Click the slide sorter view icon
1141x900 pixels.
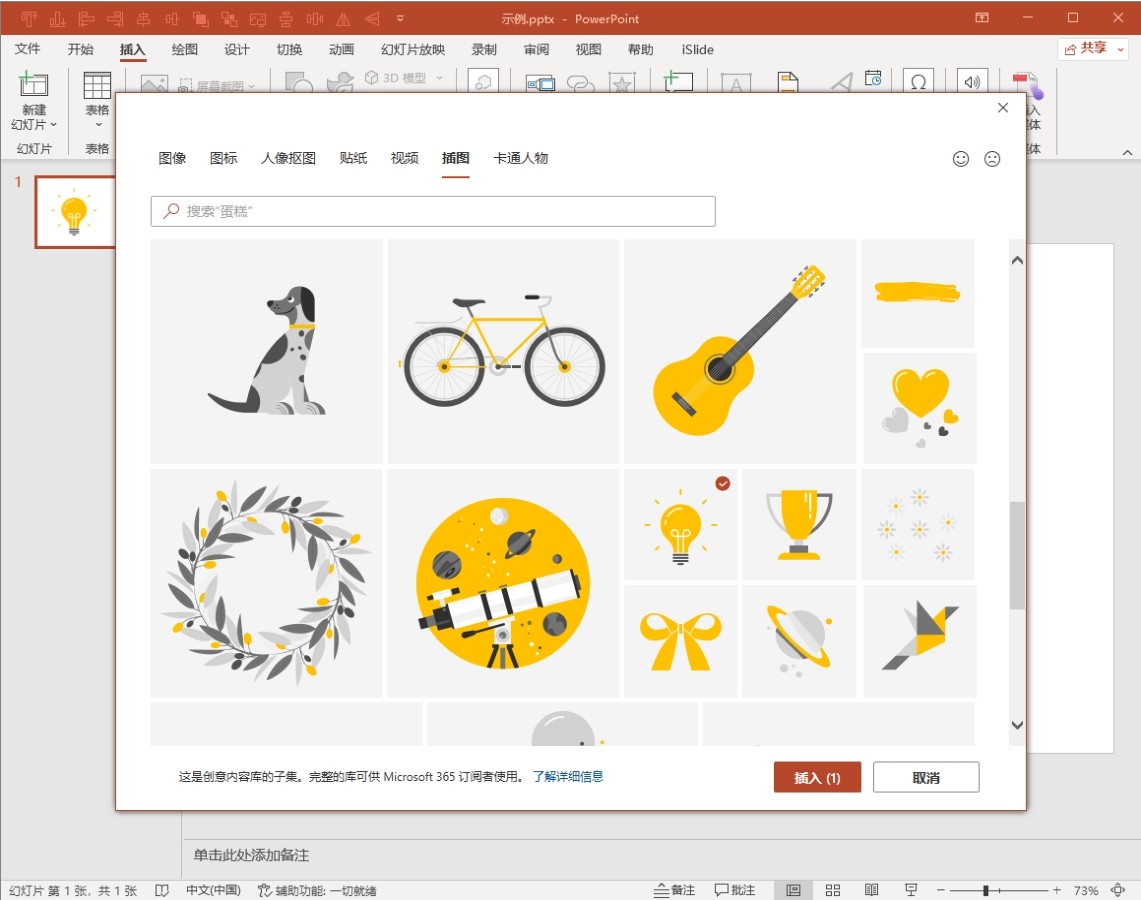pos(833,890)
